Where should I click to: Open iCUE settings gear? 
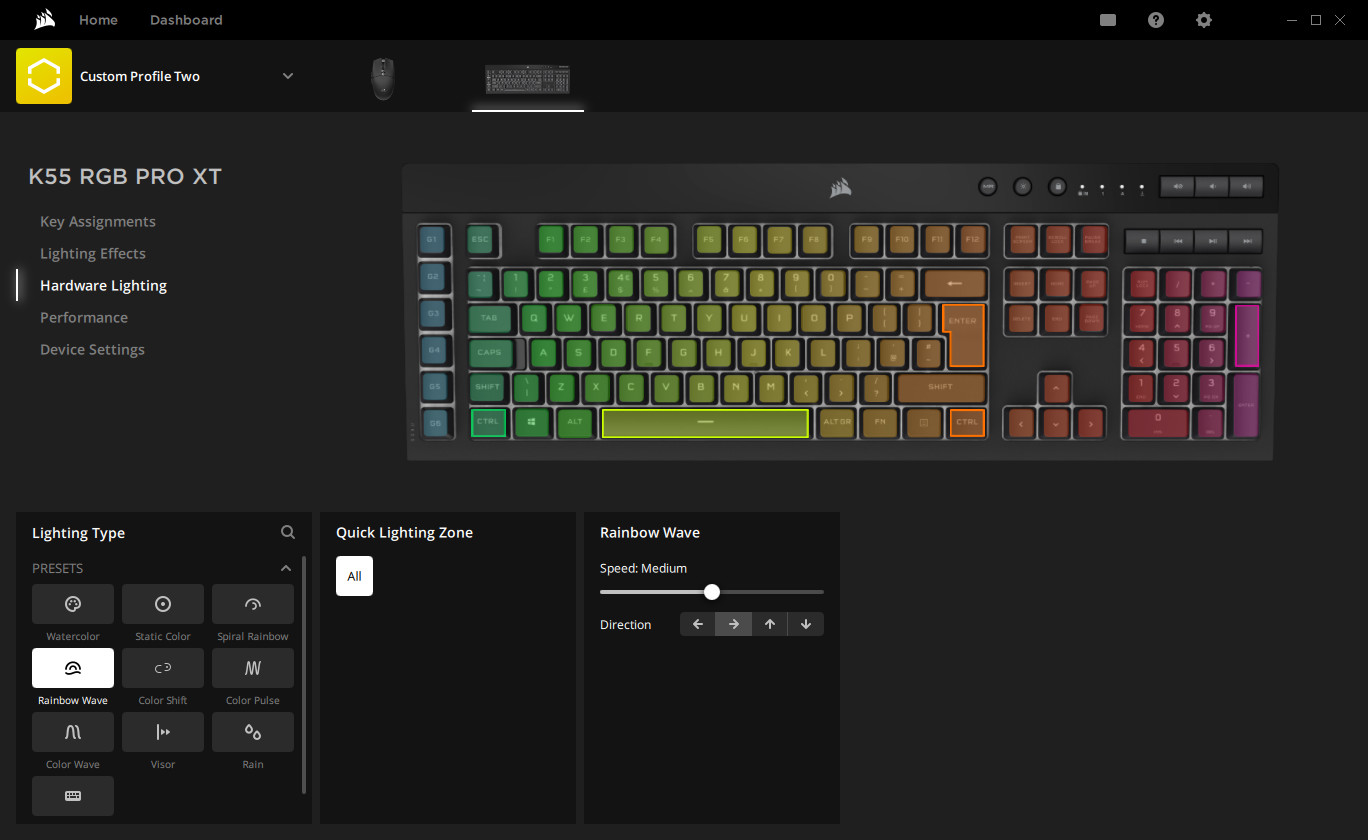tap(1204, 20)
